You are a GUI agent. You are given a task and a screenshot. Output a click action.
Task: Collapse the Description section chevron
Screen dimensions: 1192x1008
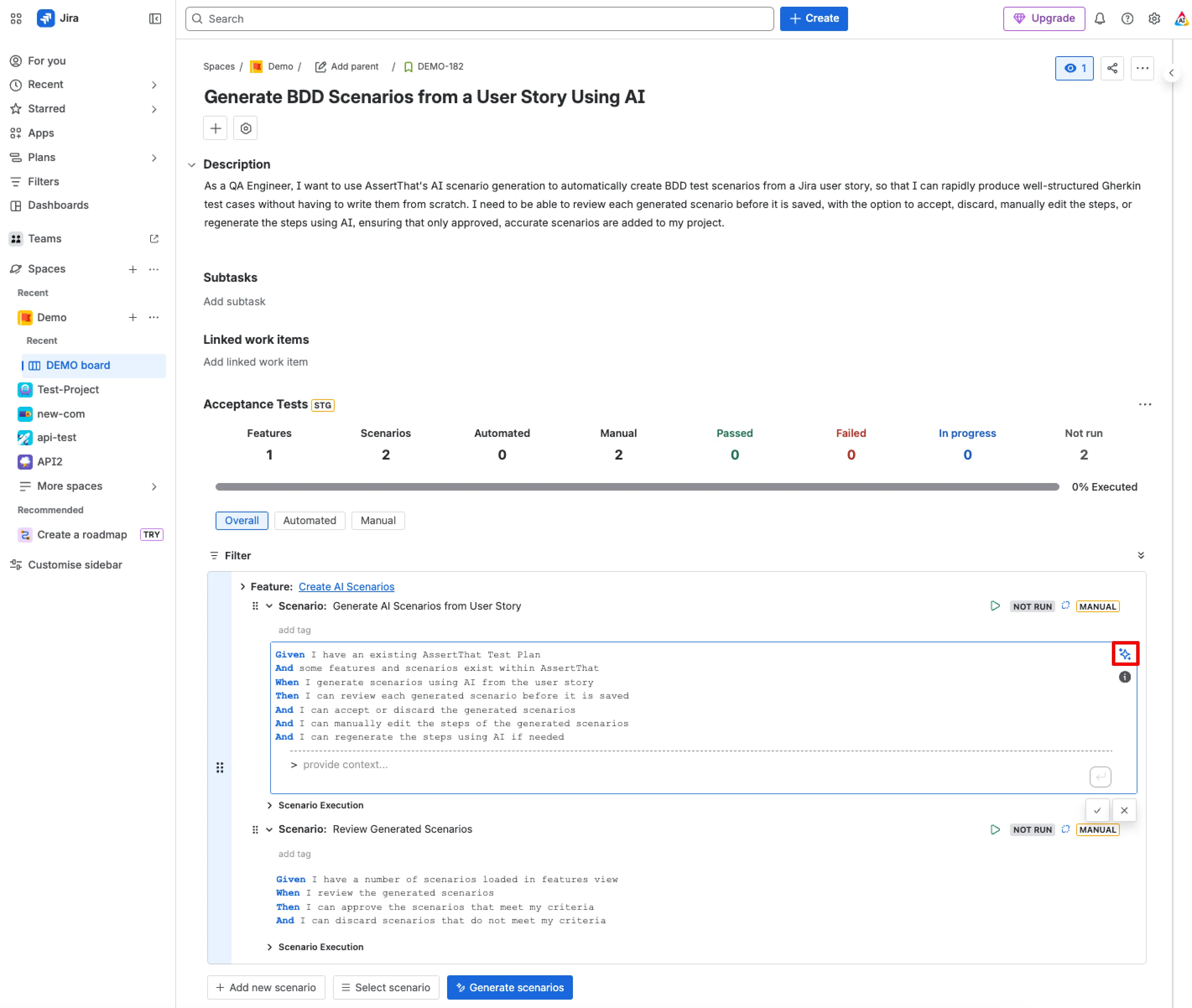click(192, 164)
